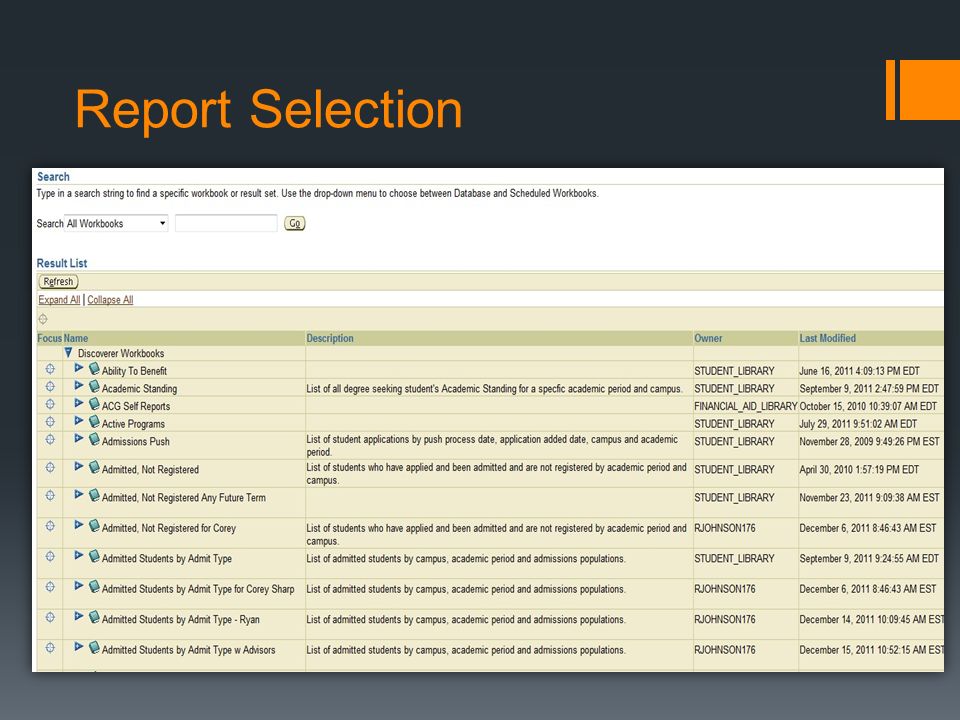Focus on Admit Type w Advisors row

(50, 648)
